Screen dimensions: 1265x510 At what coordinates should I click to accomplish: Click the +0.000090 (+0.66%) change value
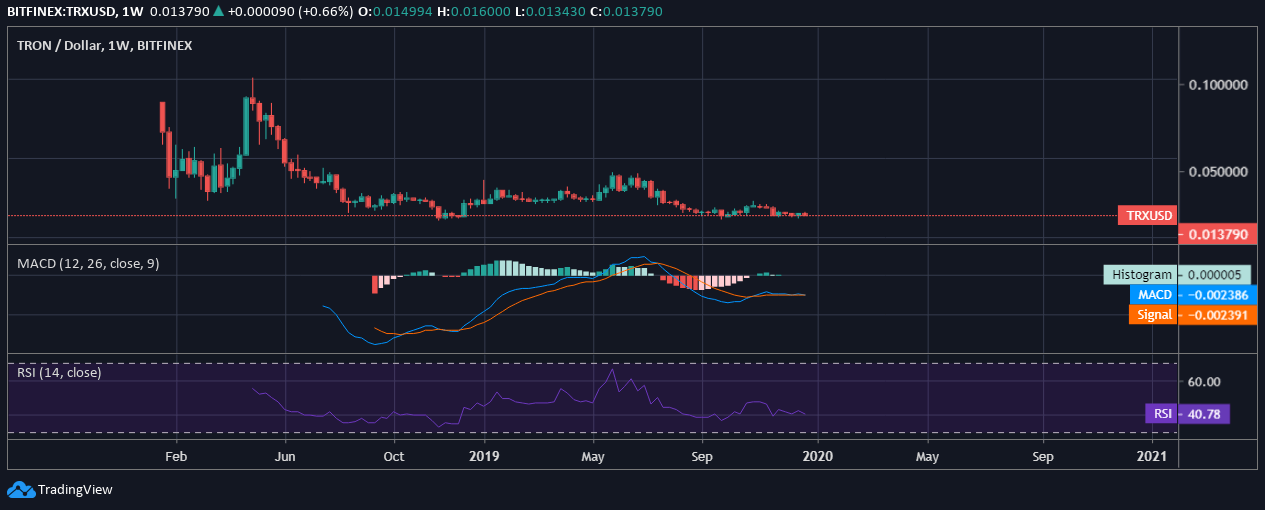290,11
